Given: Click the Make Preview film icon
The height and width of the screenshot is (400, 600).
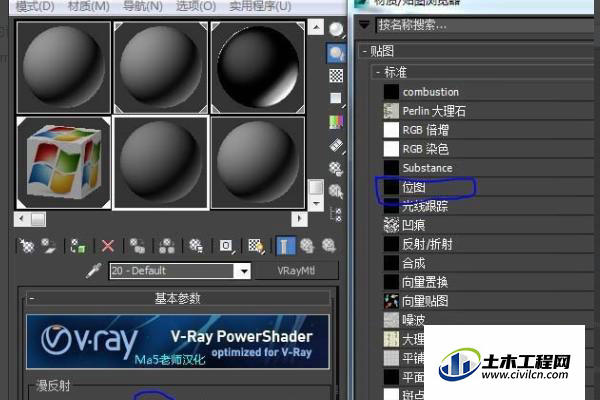Looking at the screenshot, I should point(336,145).
